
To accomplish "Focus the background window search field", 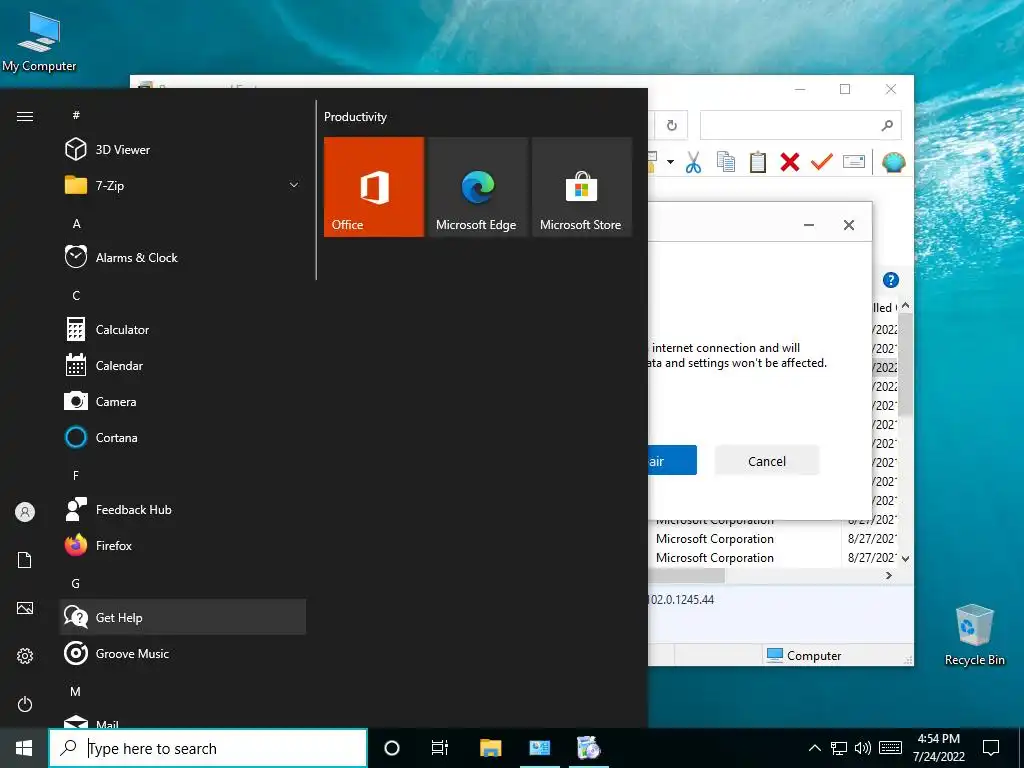I will (x=800, y=125).
